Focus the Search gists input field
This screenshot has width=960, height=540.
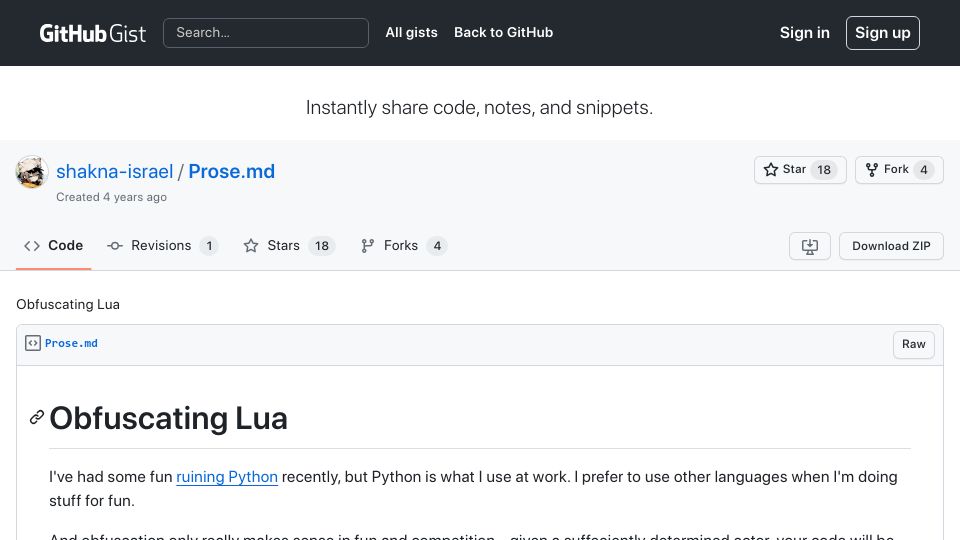click(x=266, y=33)
